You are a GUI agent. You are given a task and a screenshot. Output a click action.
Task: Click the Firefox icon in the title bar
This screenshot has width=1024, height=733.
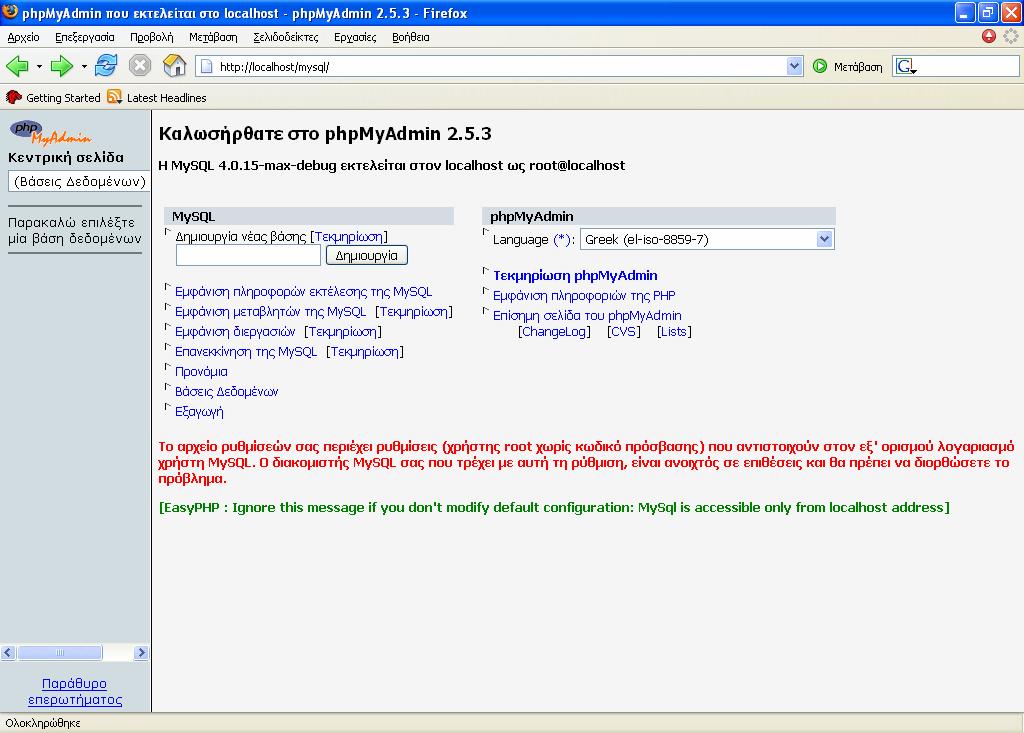10,12
